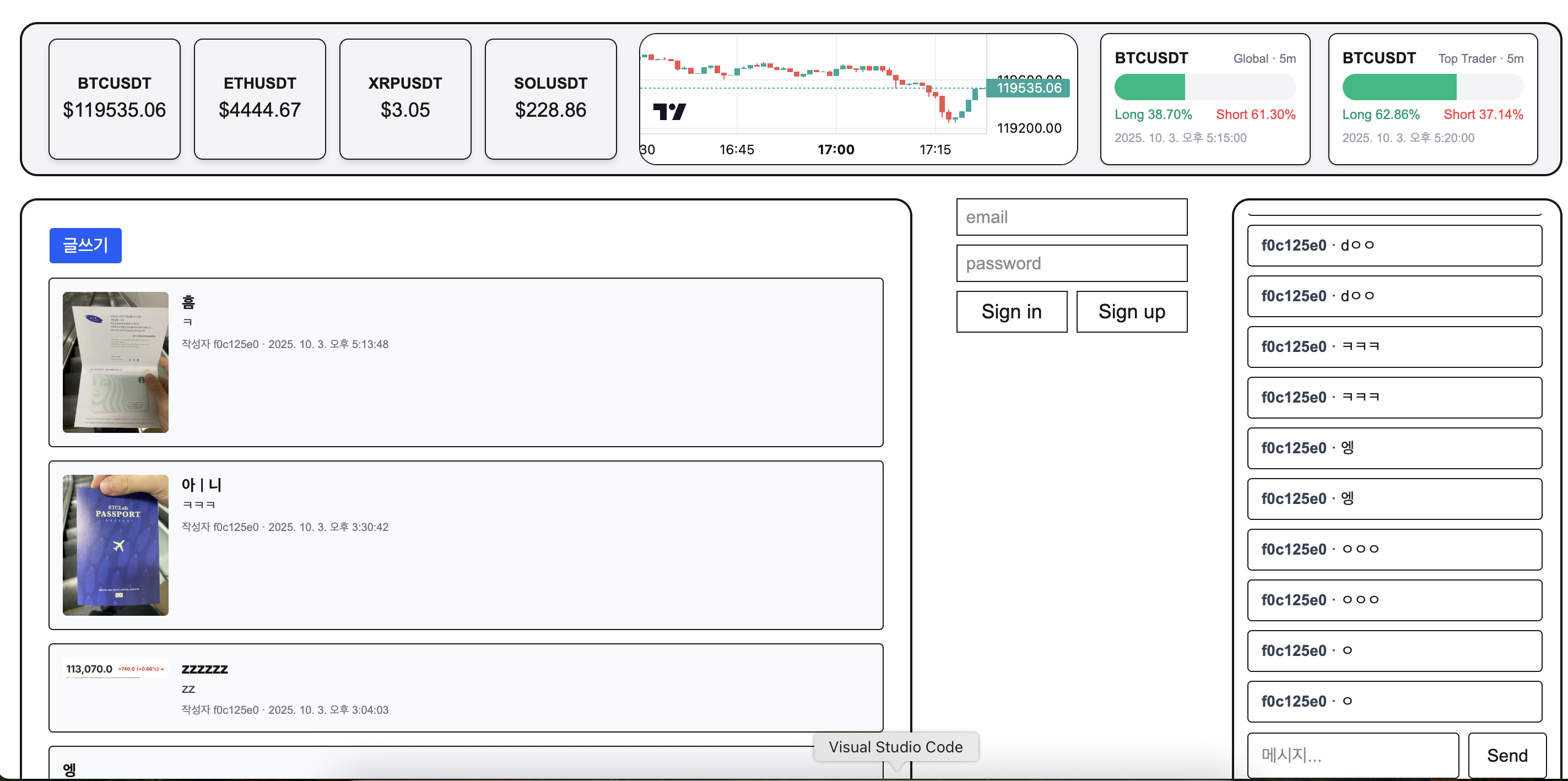Select the XRPUSDT price card
The width and height of the screenshot is (1568, 781).
click(405, 99)
